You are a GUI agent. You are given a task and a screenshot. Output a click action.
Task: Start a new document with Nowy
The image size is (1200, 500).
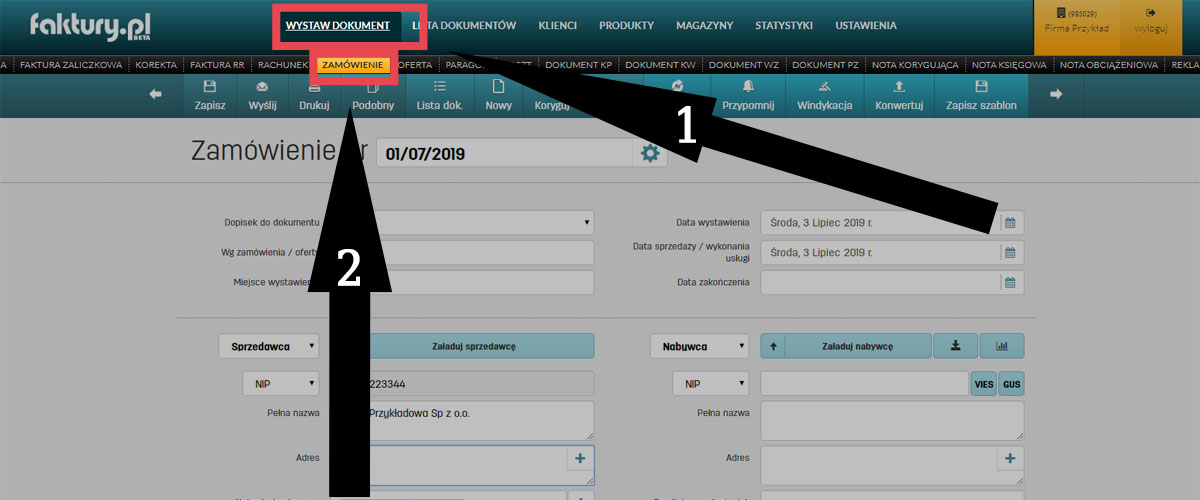498,95
